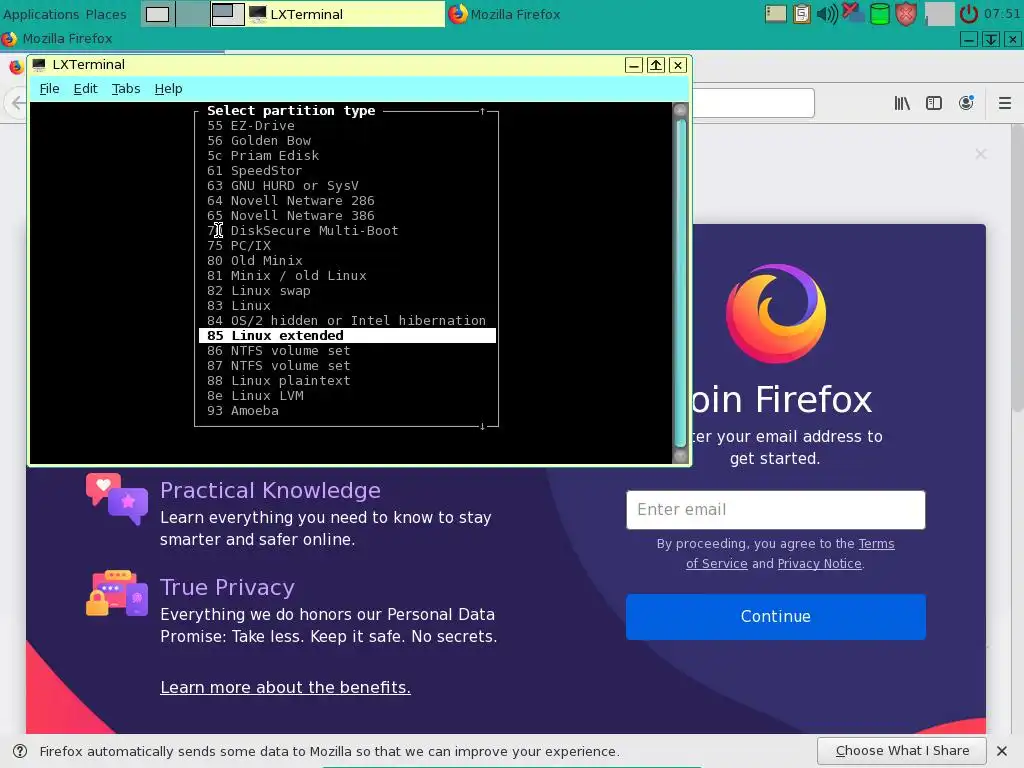Click Choose What I Share button
Viewport: 1024px width, 768px height.
pyautogui.click(x=901, y=751)
